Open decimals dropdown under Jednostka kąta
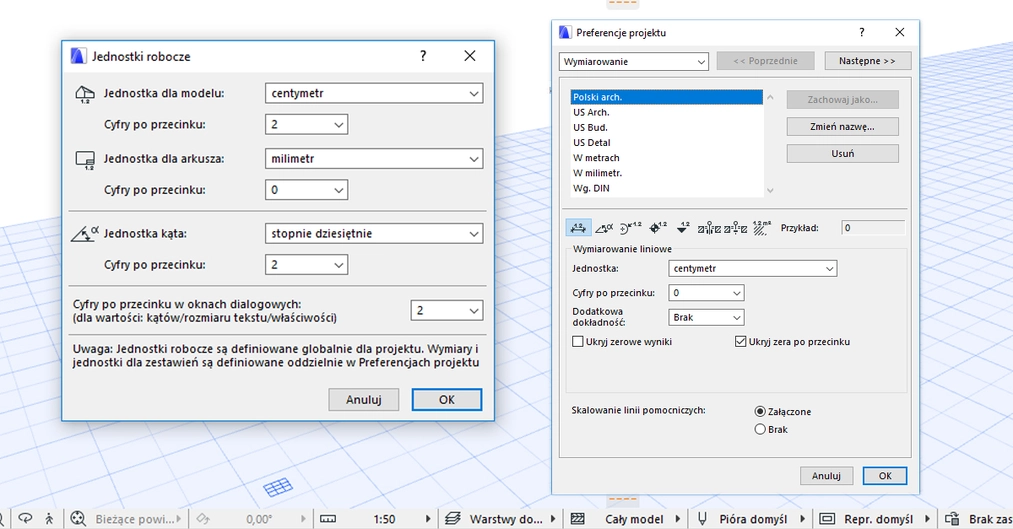This screenshot has height=529, width=1013. (306, 264)
